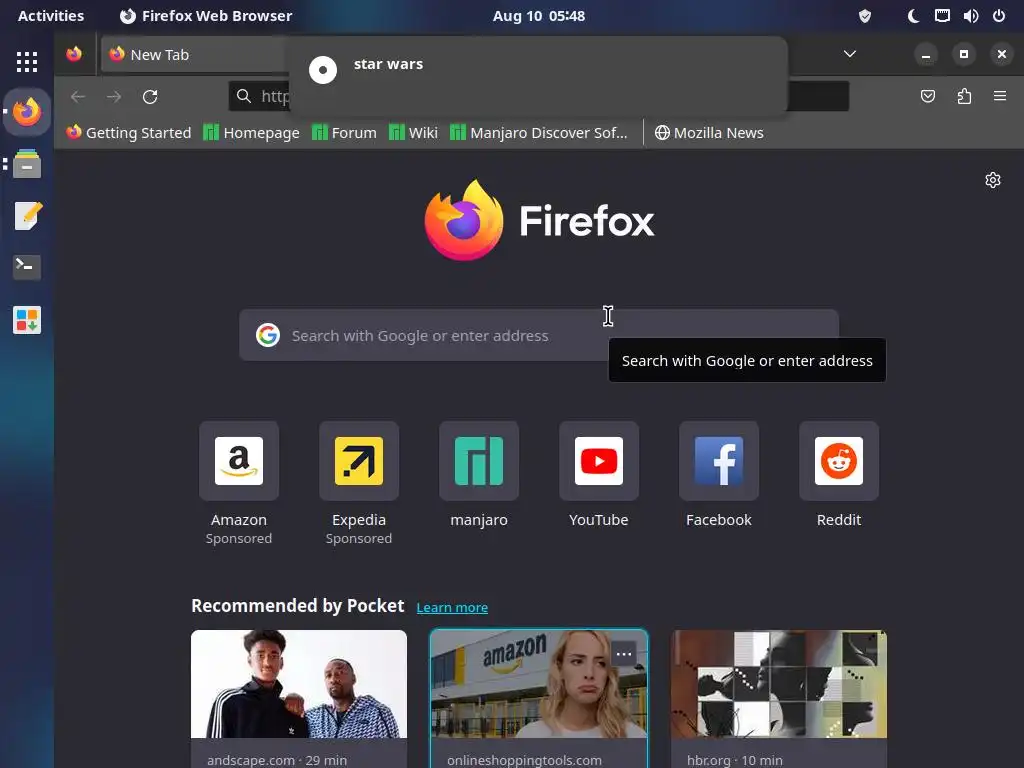Image resolution: width=1024 pixels, height=768 pixels.
Task: Select the New Tab tab
Action: (195, 54)
